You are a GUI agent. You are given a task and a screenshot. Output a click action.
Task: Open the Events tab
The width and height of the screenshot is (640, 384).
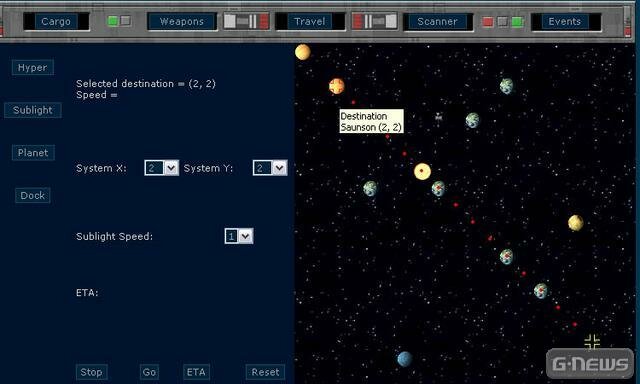(564, 22)
